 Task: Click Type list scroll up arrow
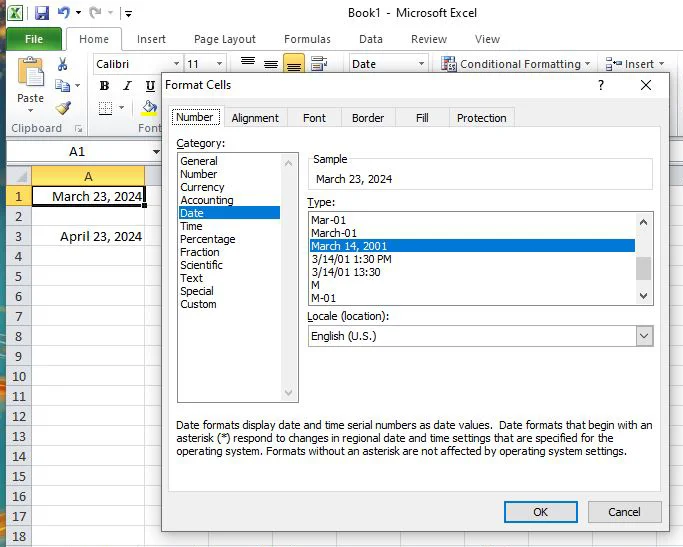pyautogui.click(x=643, y=222)
